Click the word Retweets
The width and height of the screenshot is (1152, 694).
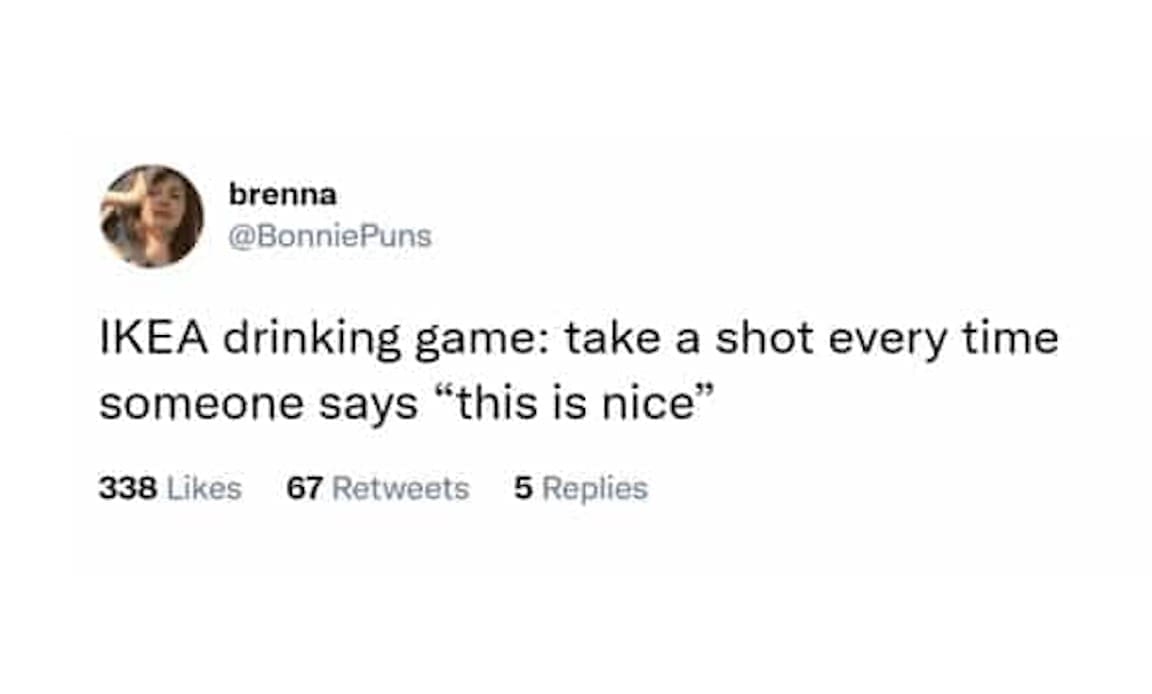point(400,489)
